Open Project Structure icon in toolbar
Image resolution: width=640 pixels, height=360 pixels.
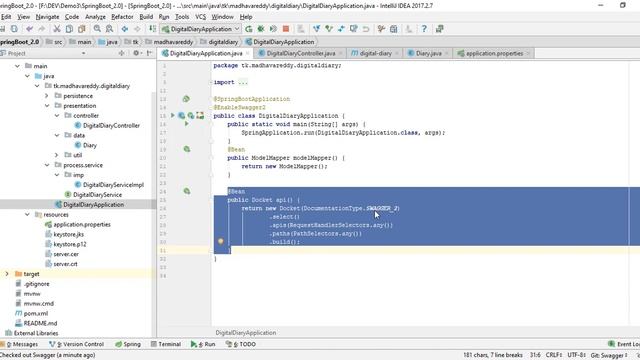[393, 29]
